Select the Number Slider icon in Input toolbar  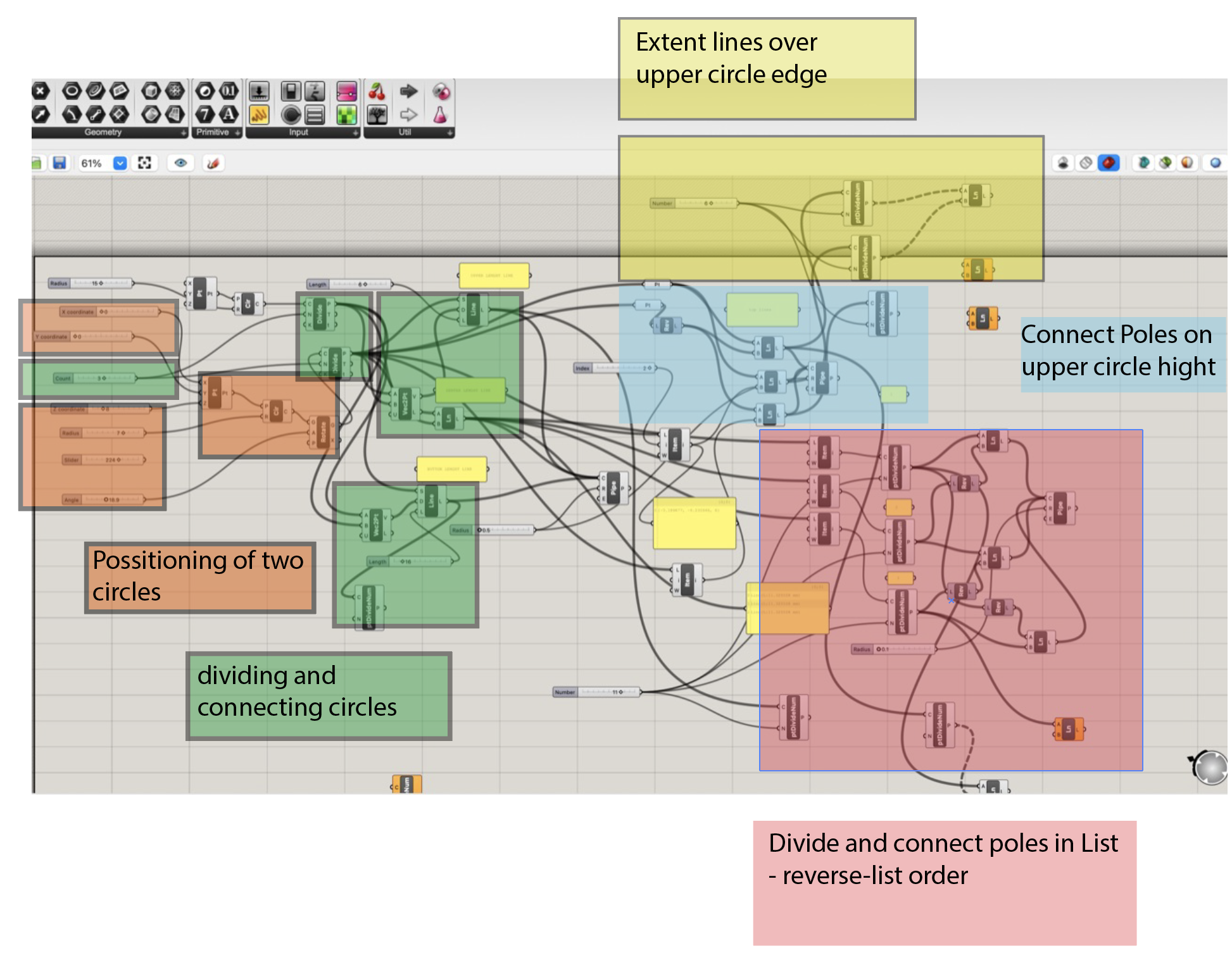pyautogui.click(x=259, y=91)
